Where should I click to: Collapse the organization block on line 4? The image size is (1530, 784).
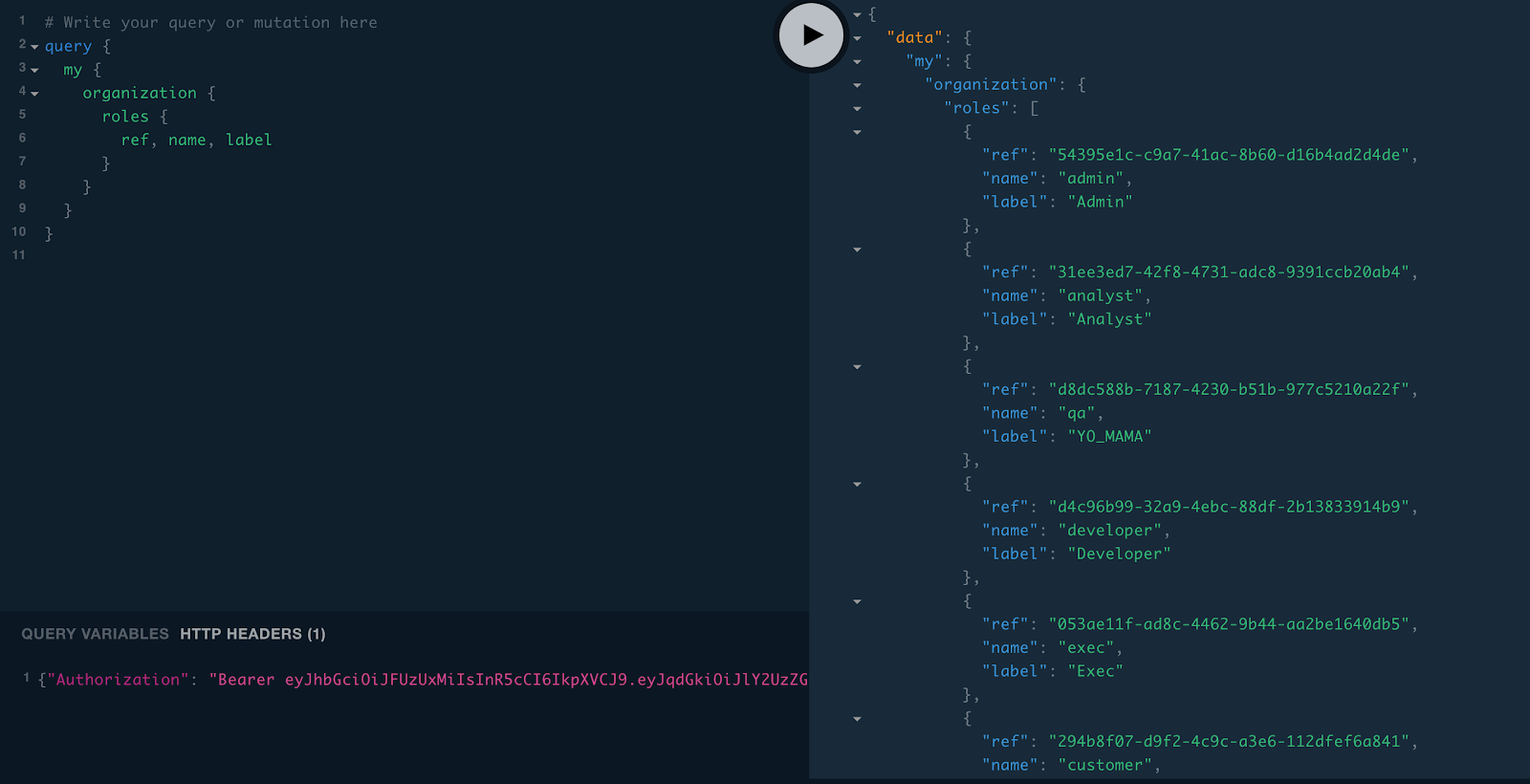(34, 94)
